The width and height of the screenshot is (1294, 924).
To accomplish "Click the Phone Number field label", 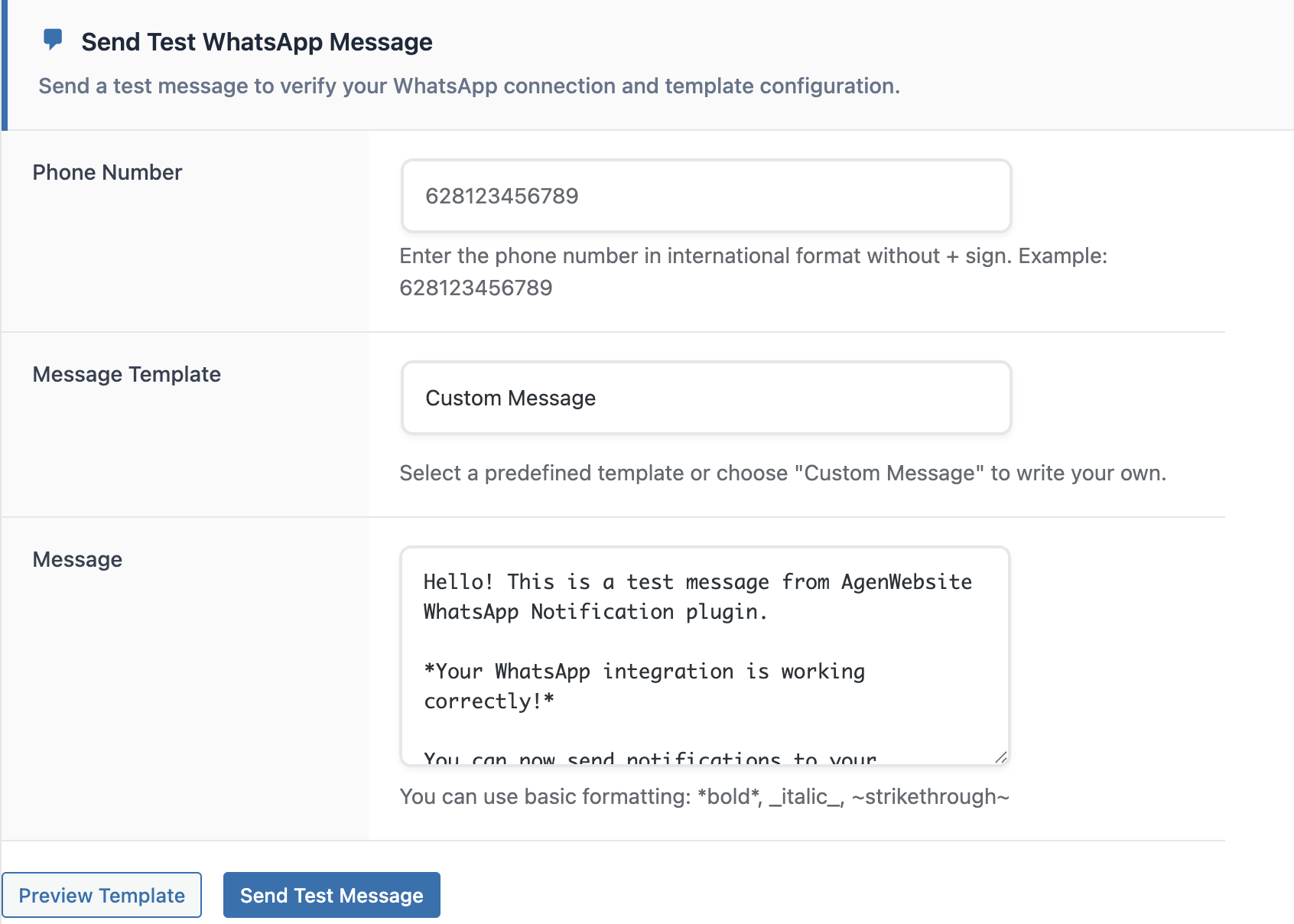I will [x=107, y=172].
